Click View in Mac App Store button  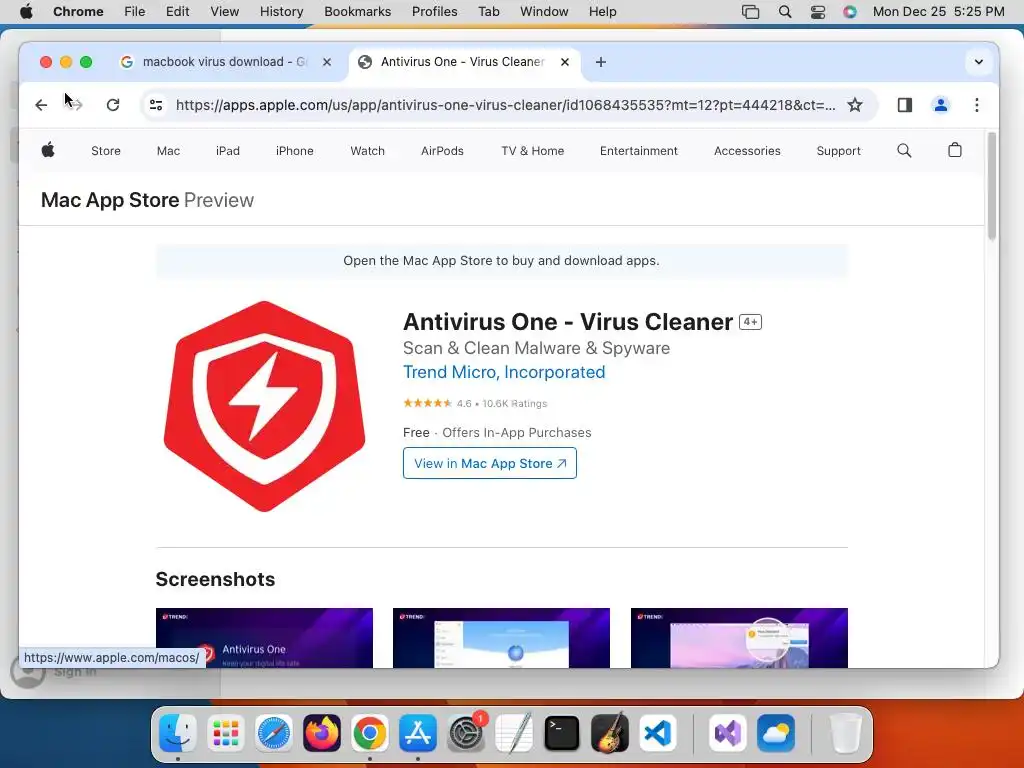[x=490, y=463]
